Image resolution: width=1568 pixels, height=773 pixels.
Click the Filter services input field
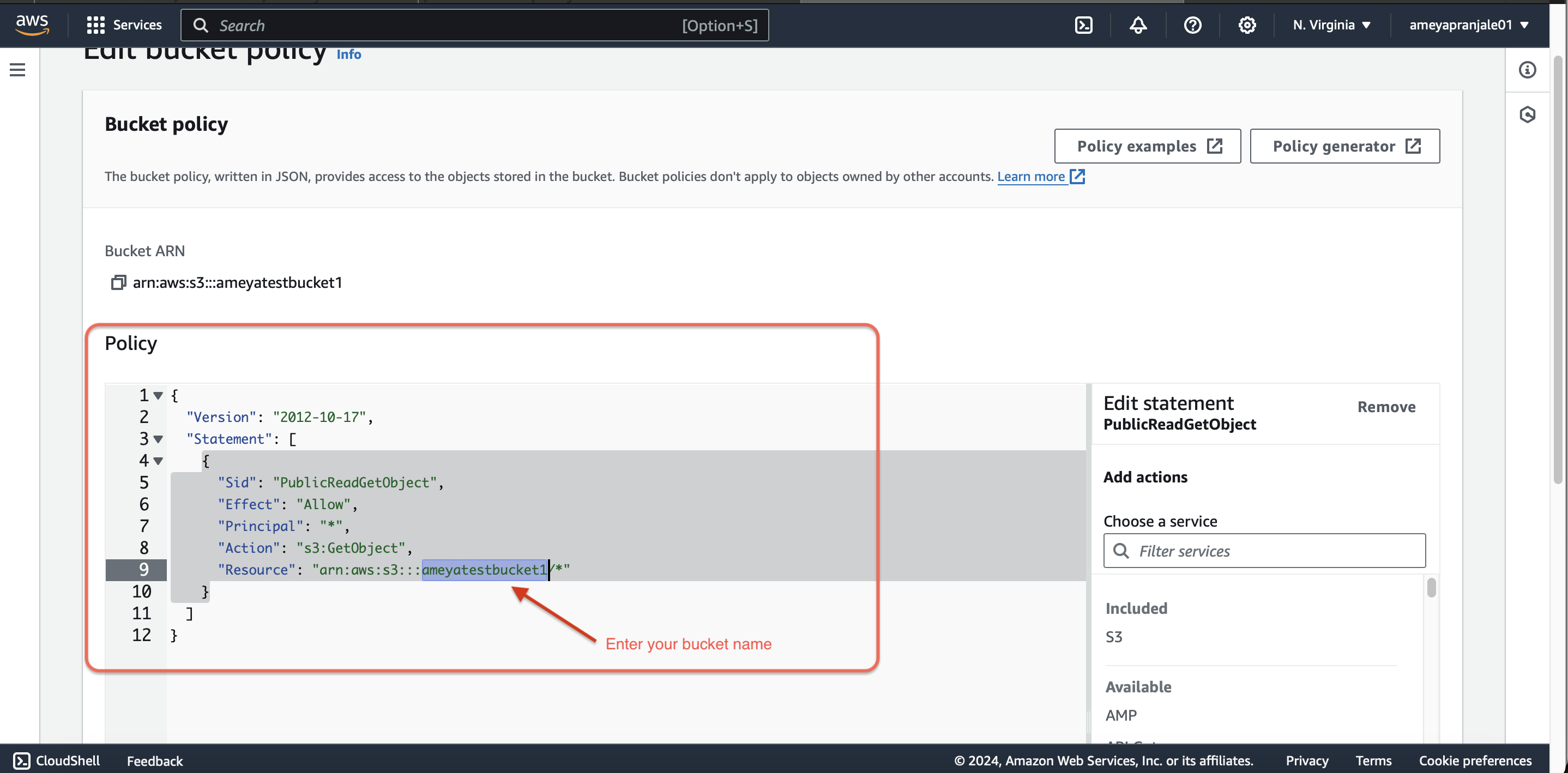click(1264, 551)
